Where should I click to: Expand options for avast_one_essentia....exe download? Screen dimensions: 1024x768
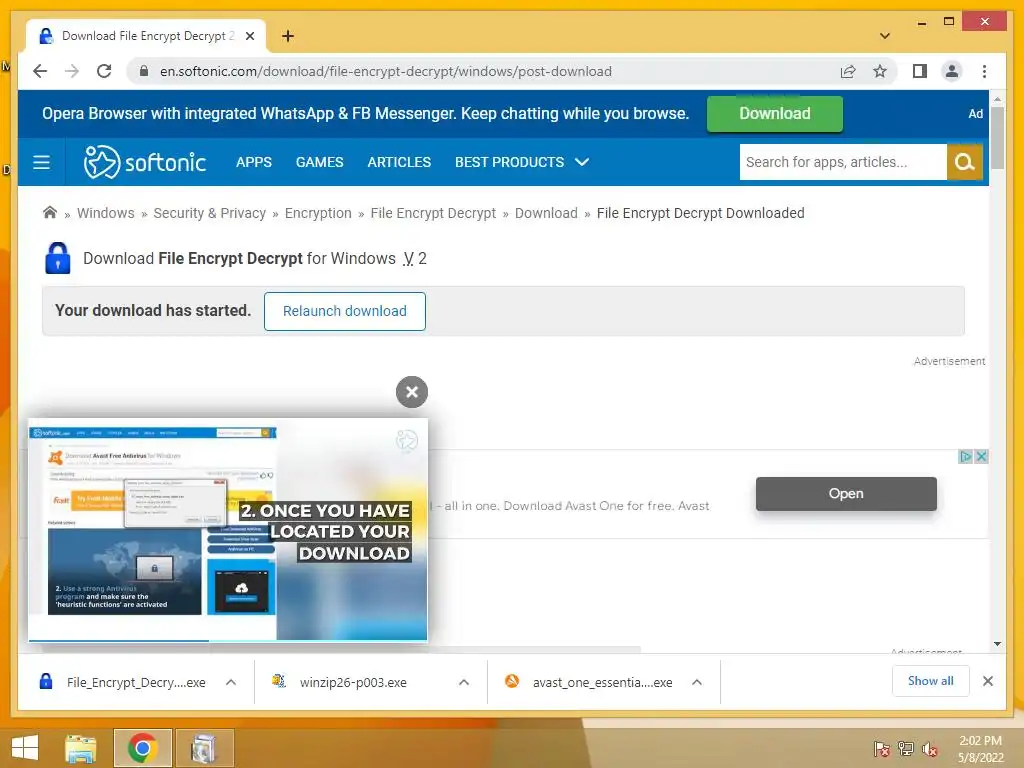[697, 682]
